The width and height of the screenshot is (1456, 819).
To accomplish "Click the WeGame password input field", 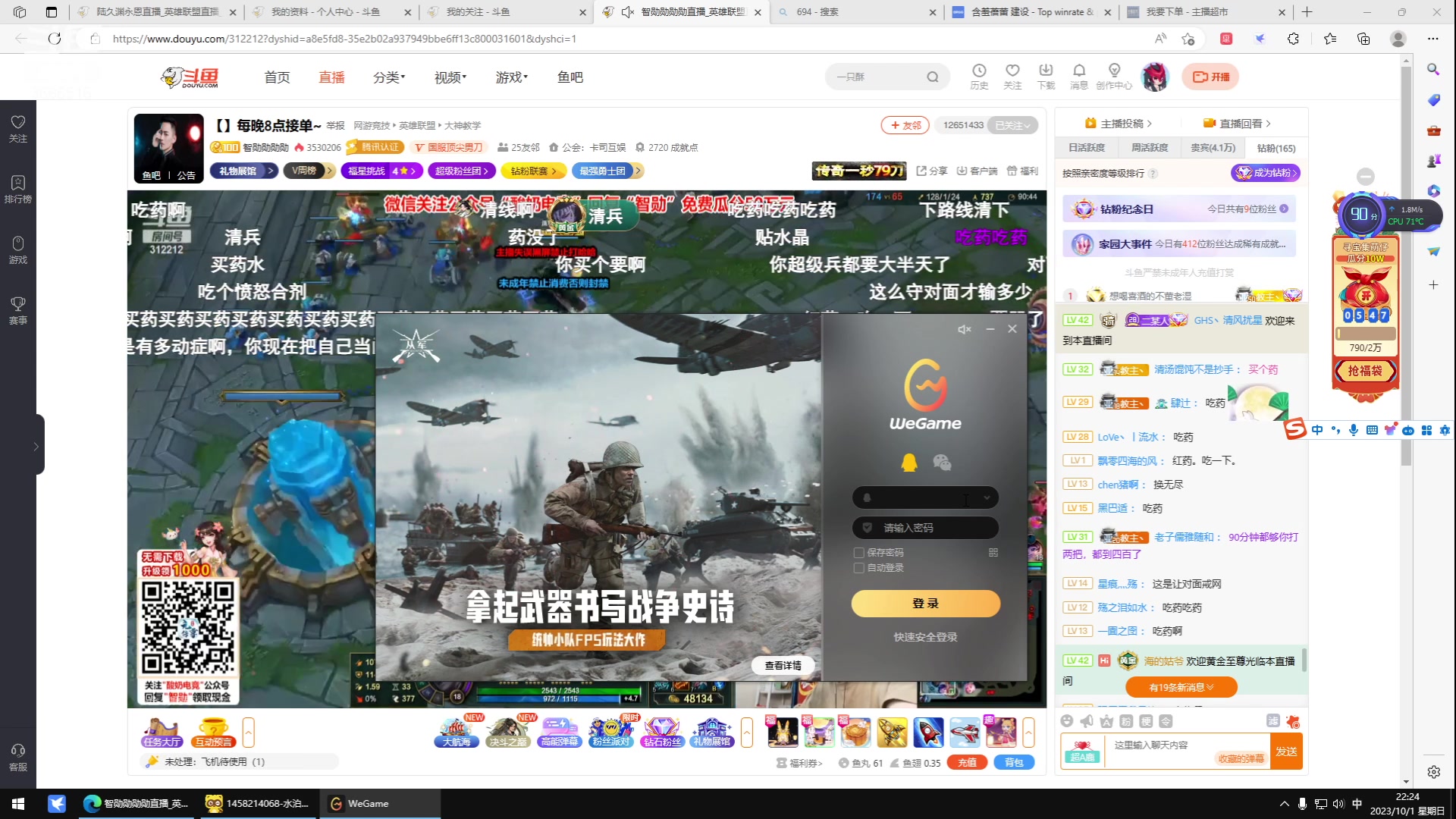I will 925,528.
